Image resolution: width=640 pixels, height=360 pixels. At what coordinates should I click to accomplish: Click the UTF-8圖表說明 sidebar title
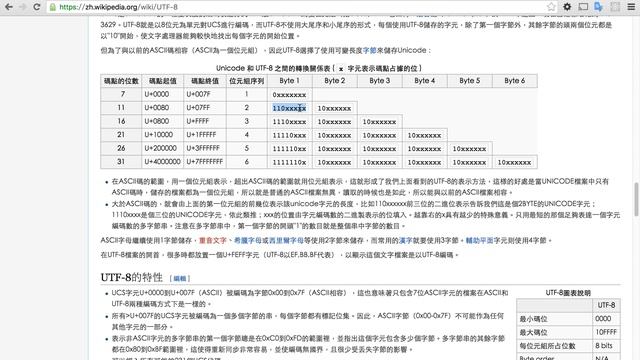pyautogui.click(x=568, y=293)
